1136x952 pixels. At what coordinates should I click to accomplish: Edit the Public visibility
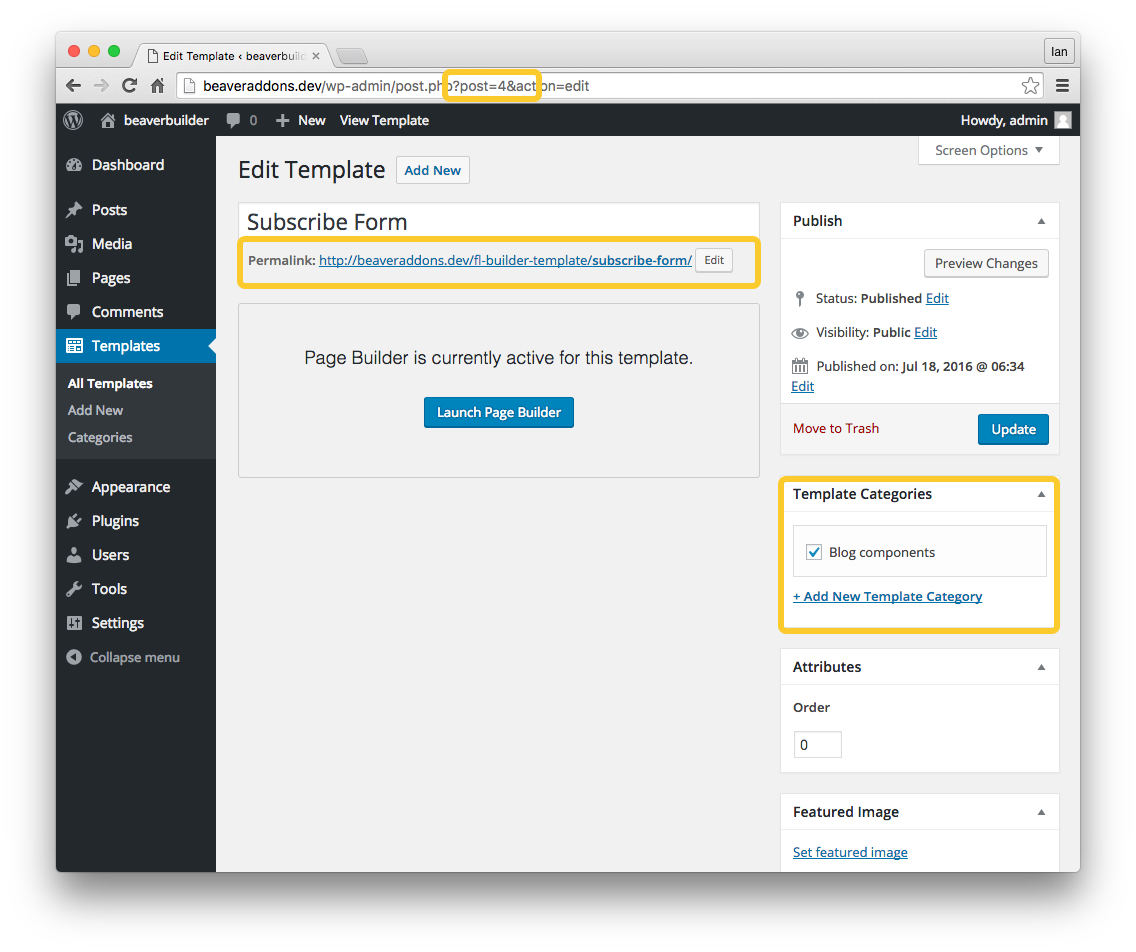tap(925, 333)
